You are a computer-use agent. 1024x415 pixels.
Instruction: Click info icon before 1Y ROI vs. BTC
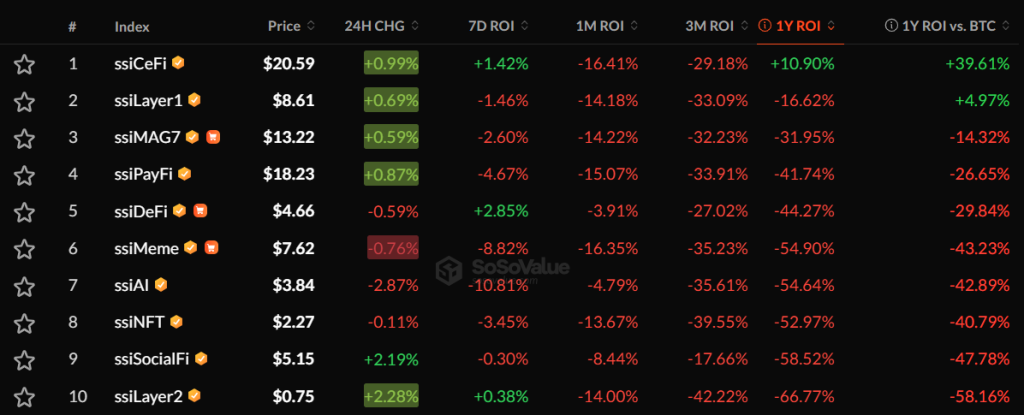(x=893, y=25)
